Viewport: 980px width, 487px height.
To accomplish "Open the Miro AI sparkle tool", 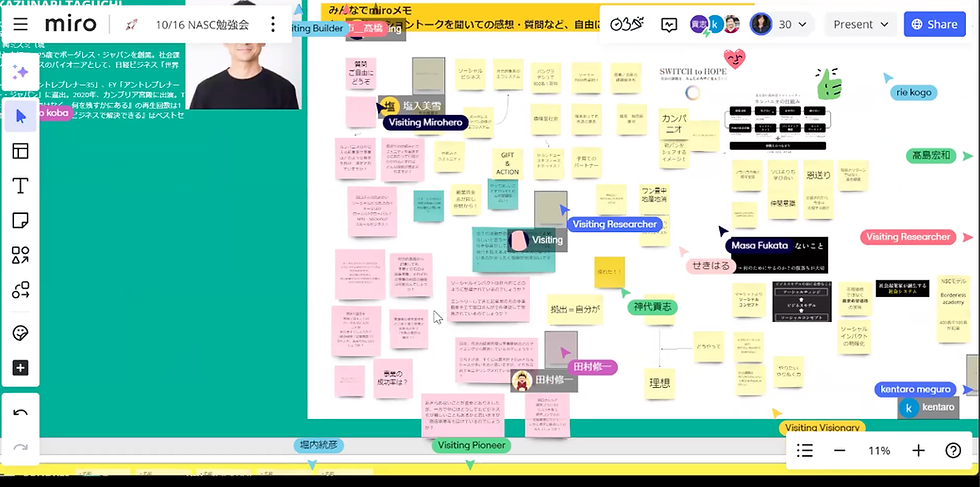I will [21, 72].
